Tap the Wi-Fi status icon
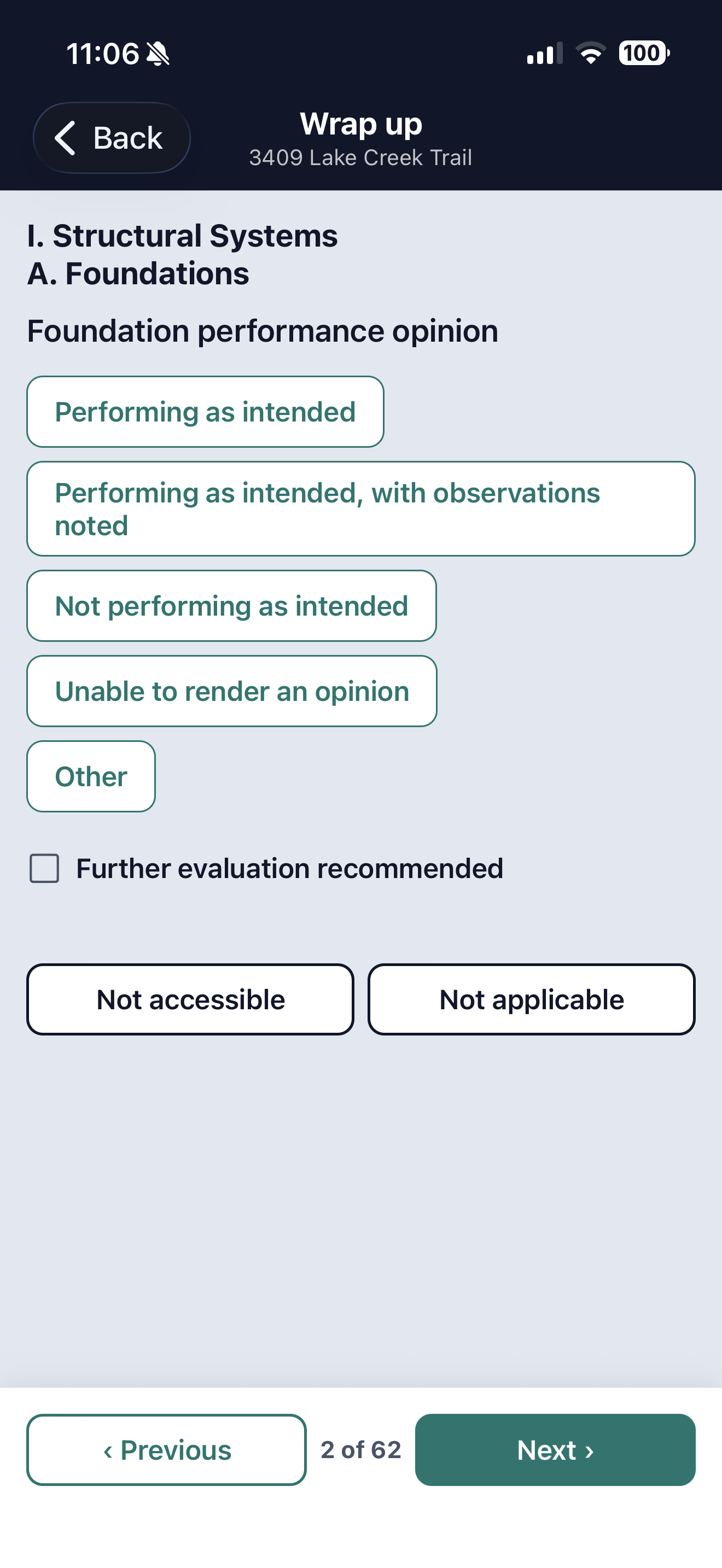 pos(591,53)
